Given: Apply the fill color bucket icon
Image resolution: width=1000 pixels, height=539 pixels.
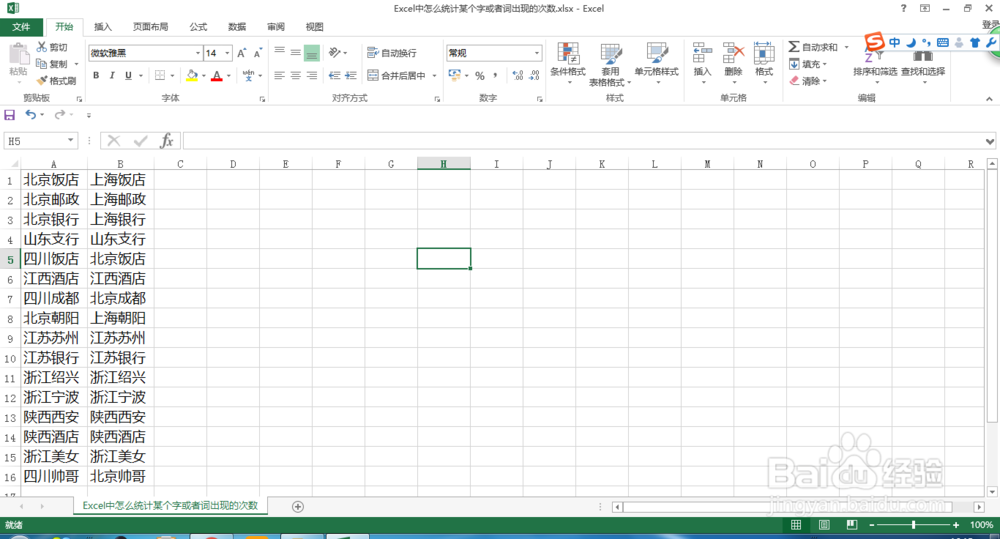Looking at the screenshot, I should click(192, 75).
